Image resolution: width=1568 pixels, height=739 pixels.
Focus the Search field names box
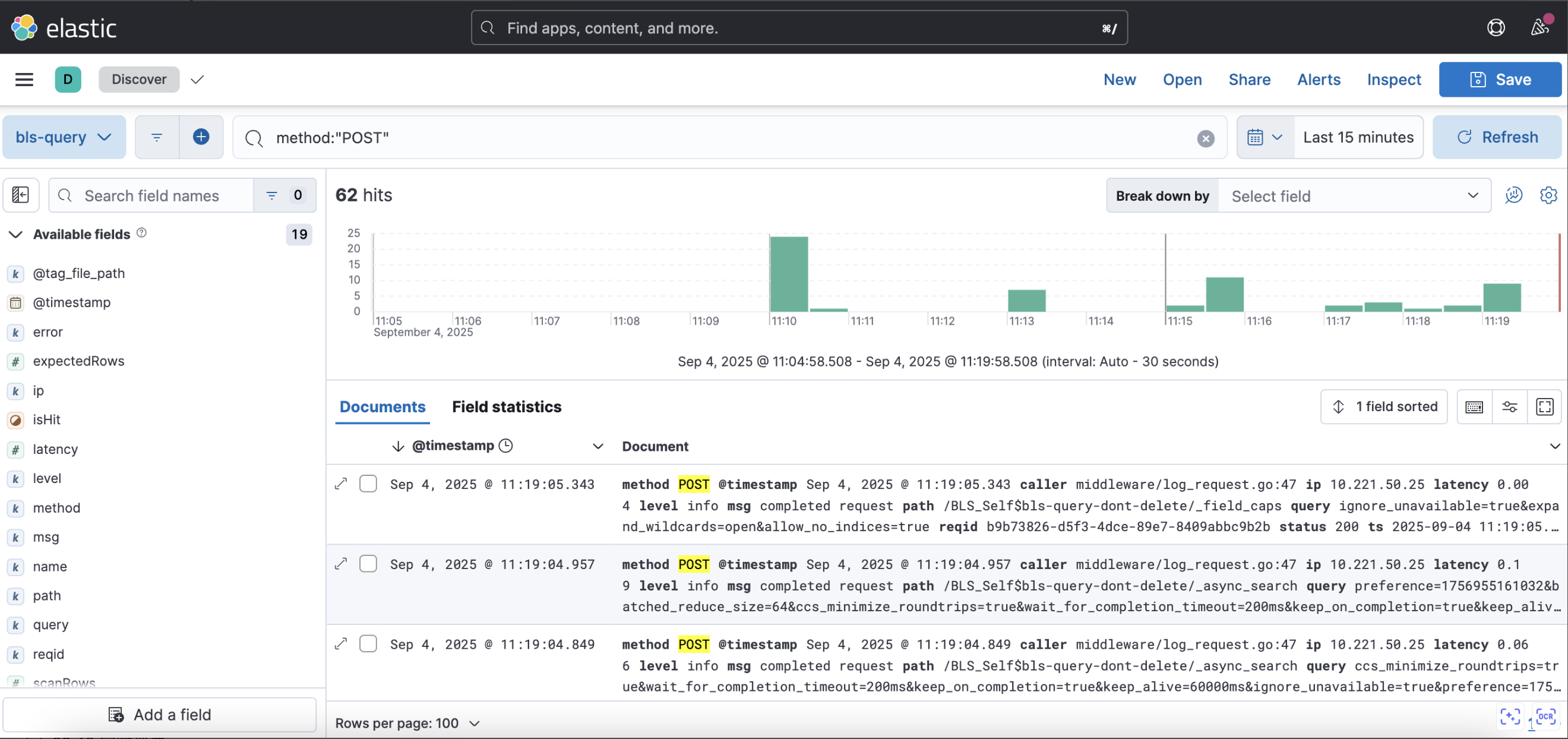tap(151, 195)
